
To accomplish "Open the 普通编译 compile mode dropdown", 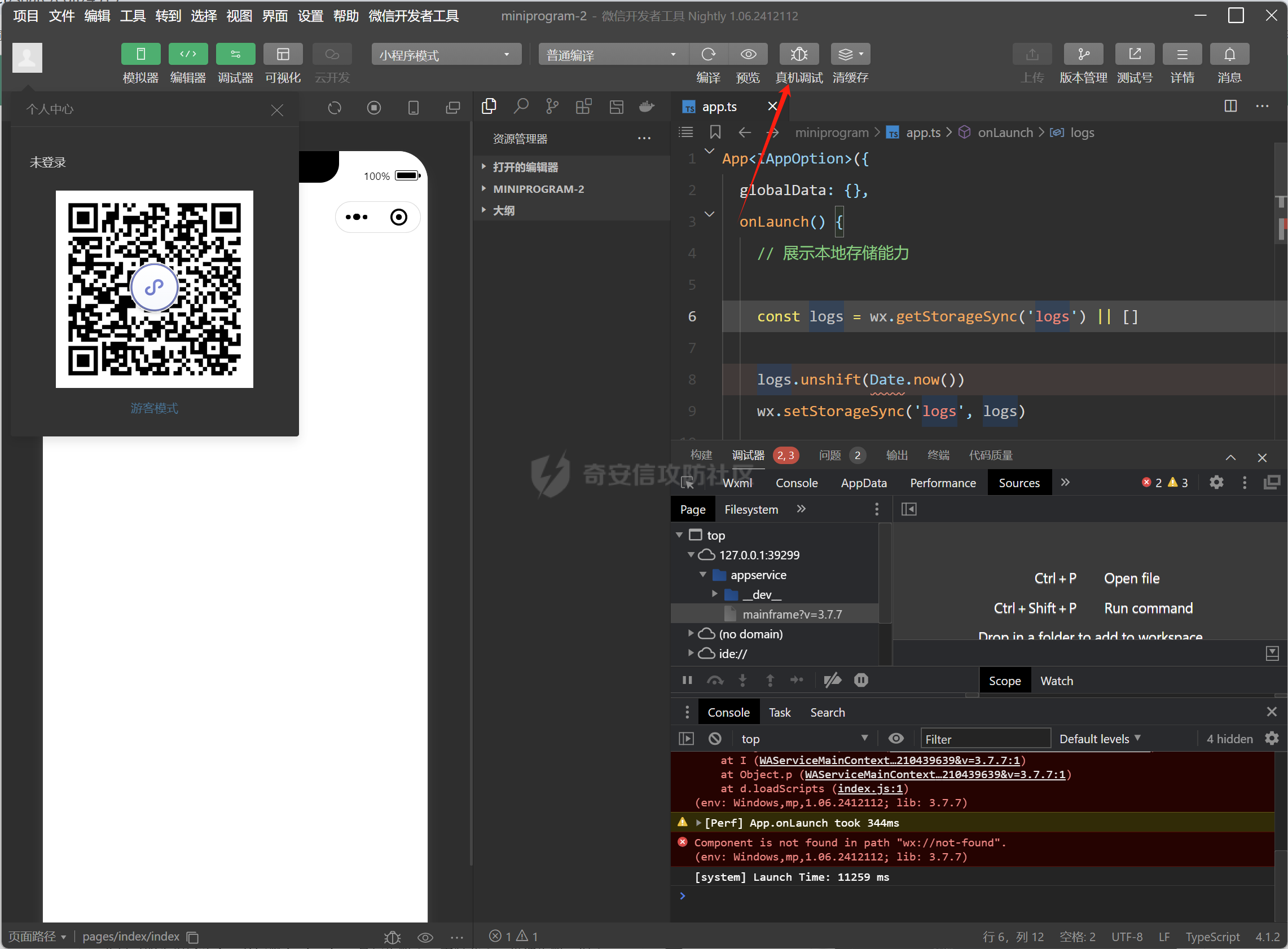I will 613,55.
